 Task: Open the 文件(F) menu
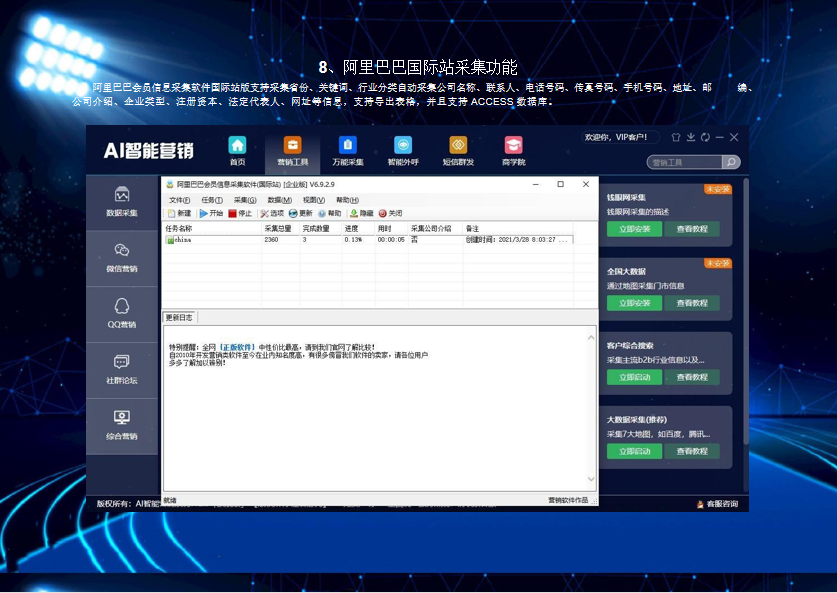(179, 200)
